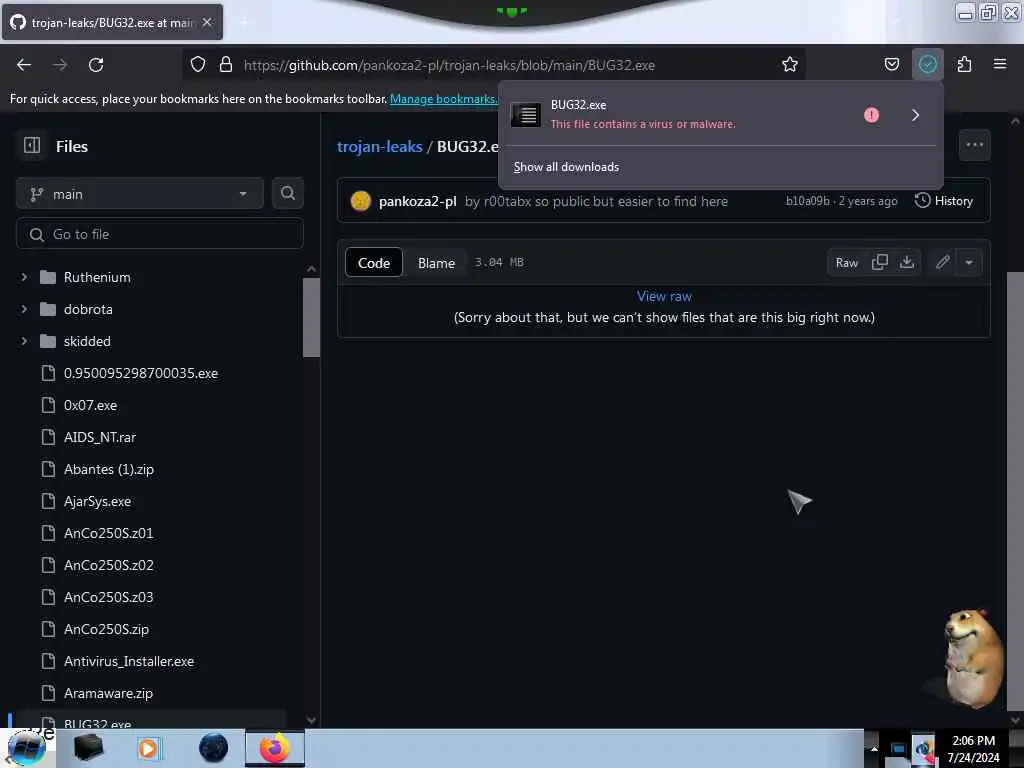Click the commit message text by r00tabx
1024x768 pixels.
click(x=596, y=201)
